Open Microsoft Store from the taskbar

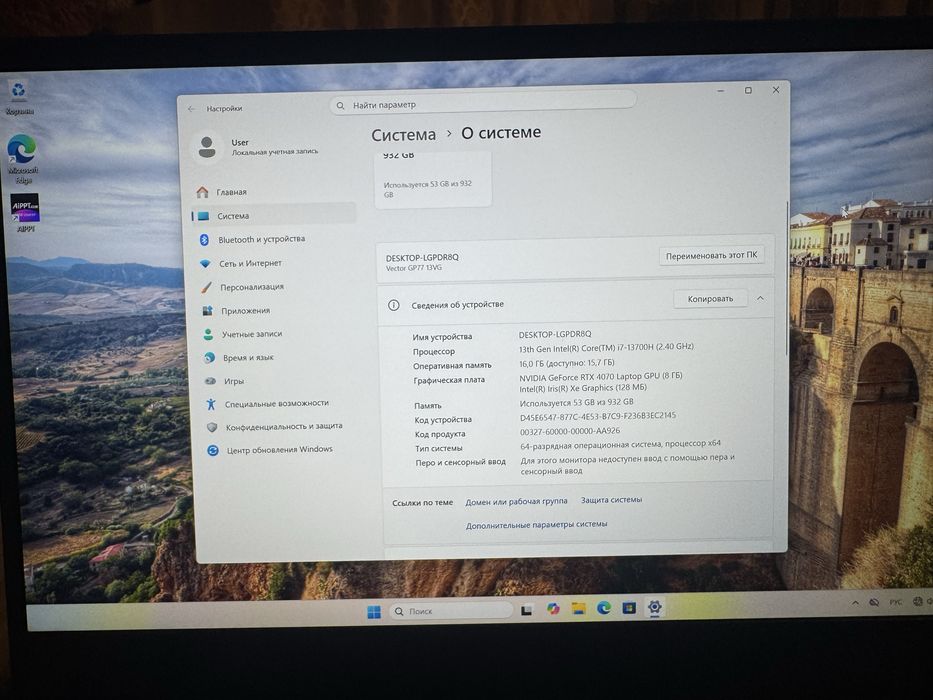coord(629,607)
